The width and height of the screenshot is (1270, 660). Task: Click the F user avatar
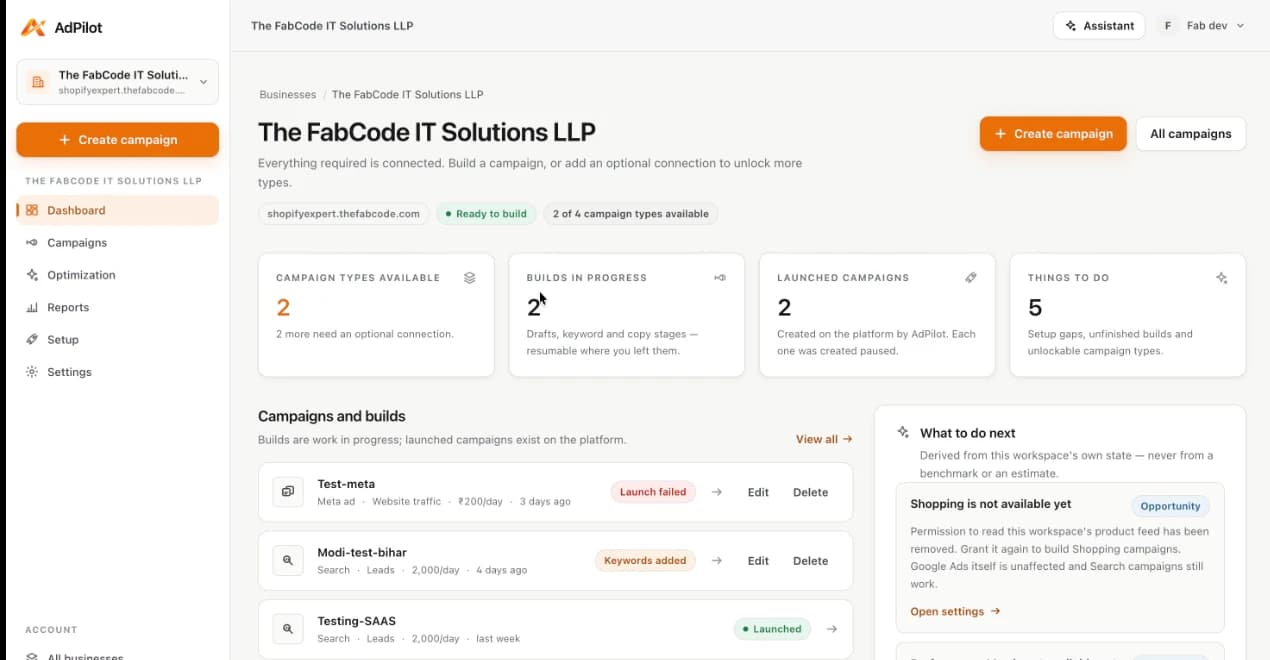(x=1167, y=26)
